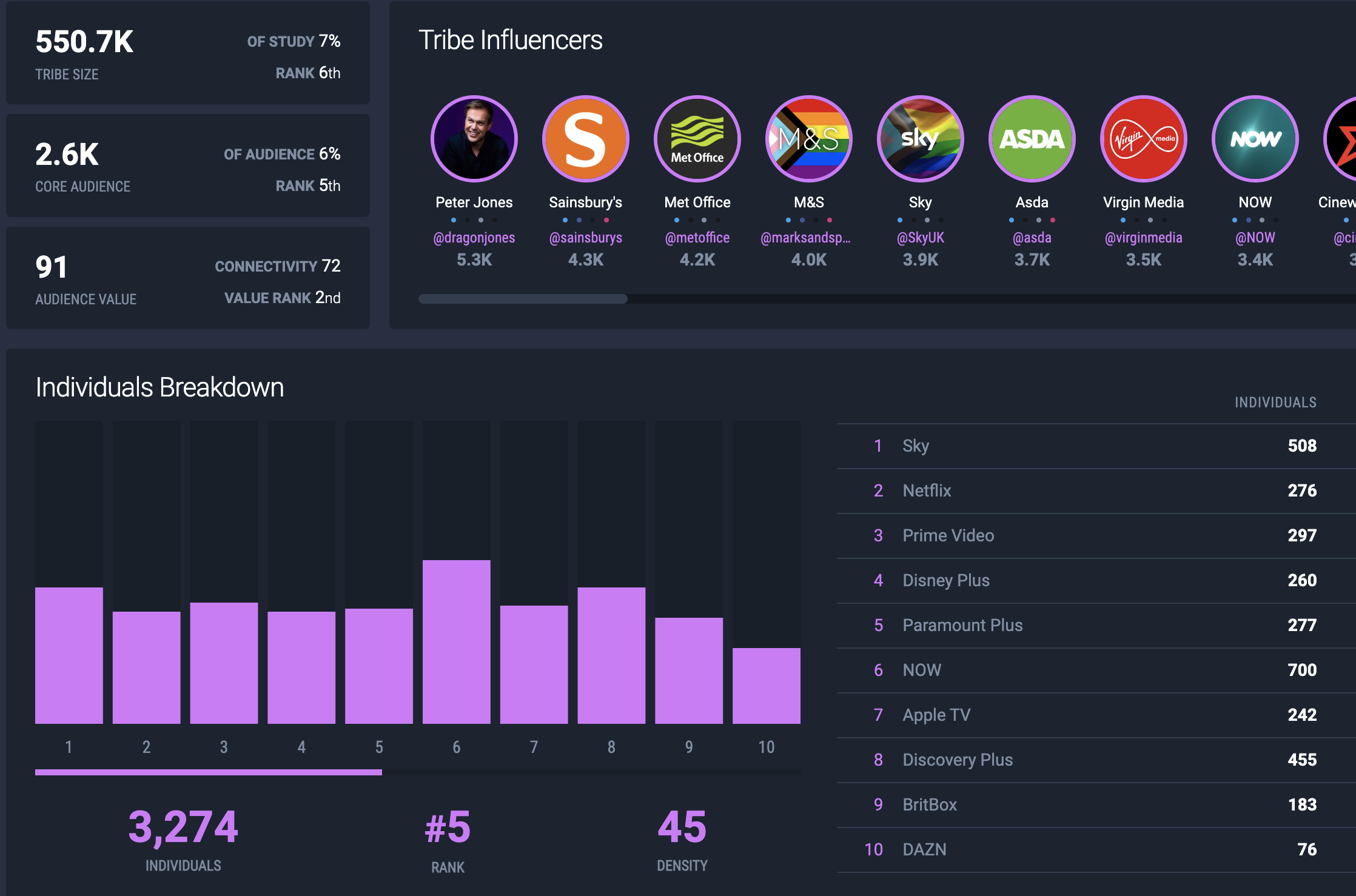Select the Disney Plus row
Image resolution: width=1356 pixels, height=896 pixels.
pos(1096,581)
